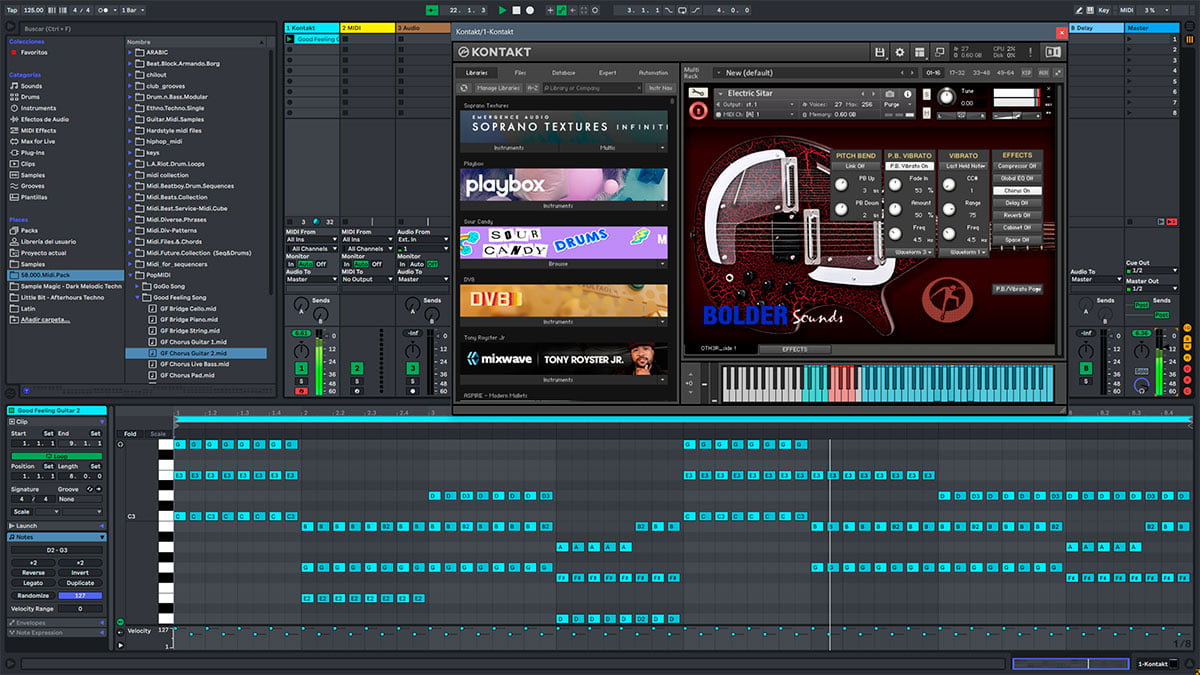
Task: Open Purge dropdown in Electric Sitar
Action: coord(896,105)
